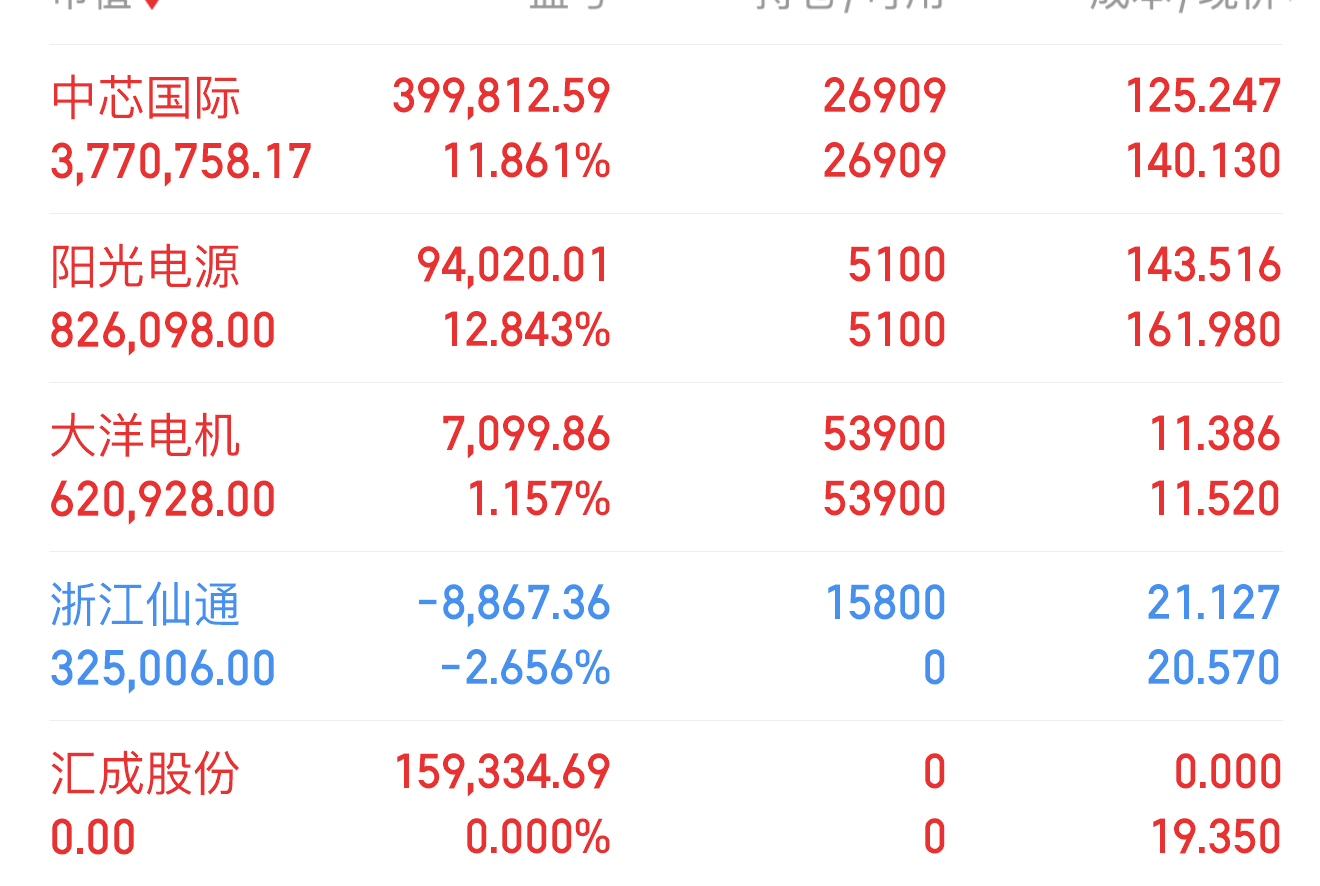Click 汇成股份 profit 159,334.69

coord(502,772)
